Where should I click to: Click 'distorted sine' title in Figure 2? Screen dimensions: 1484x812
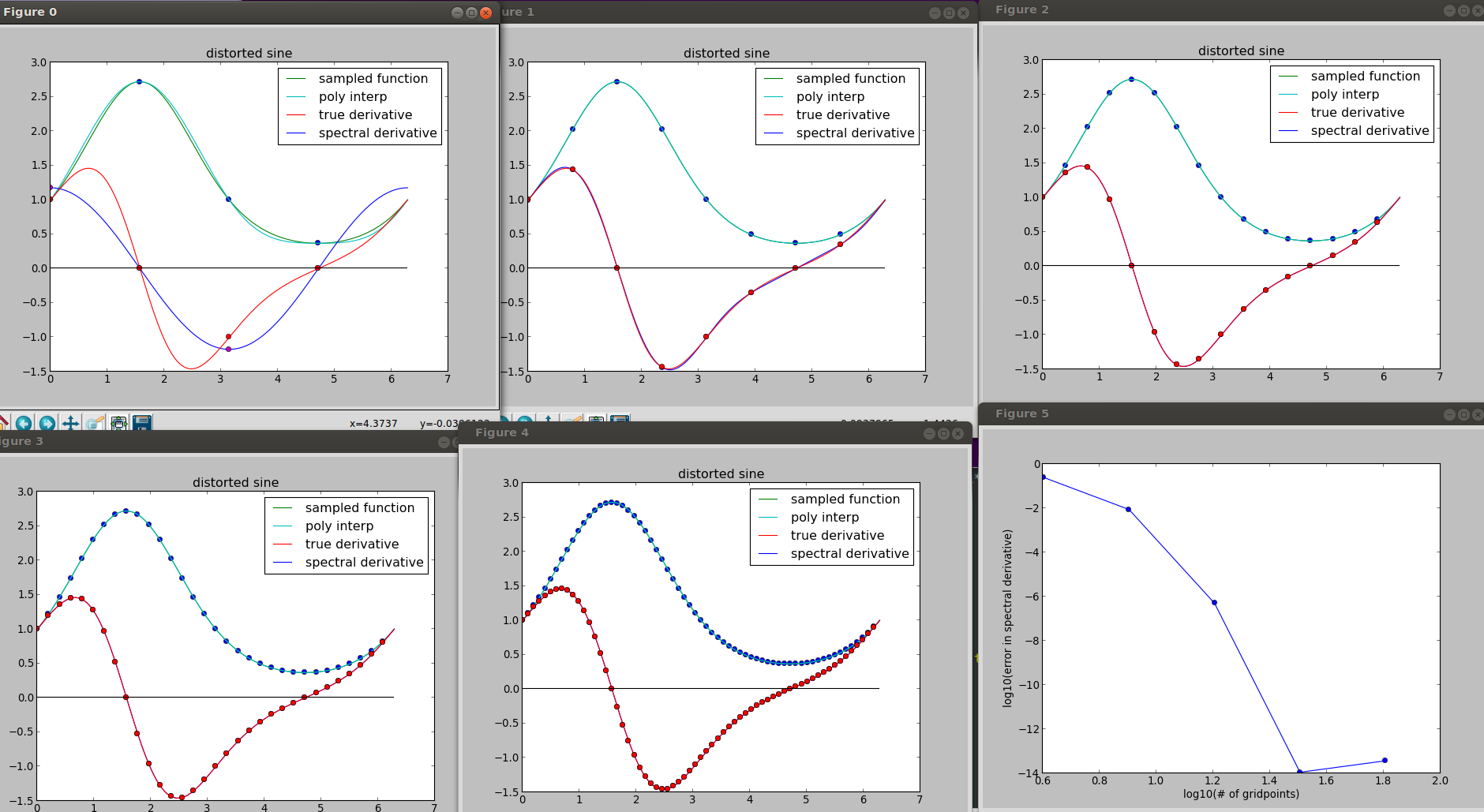click(x=1241, y=51)
